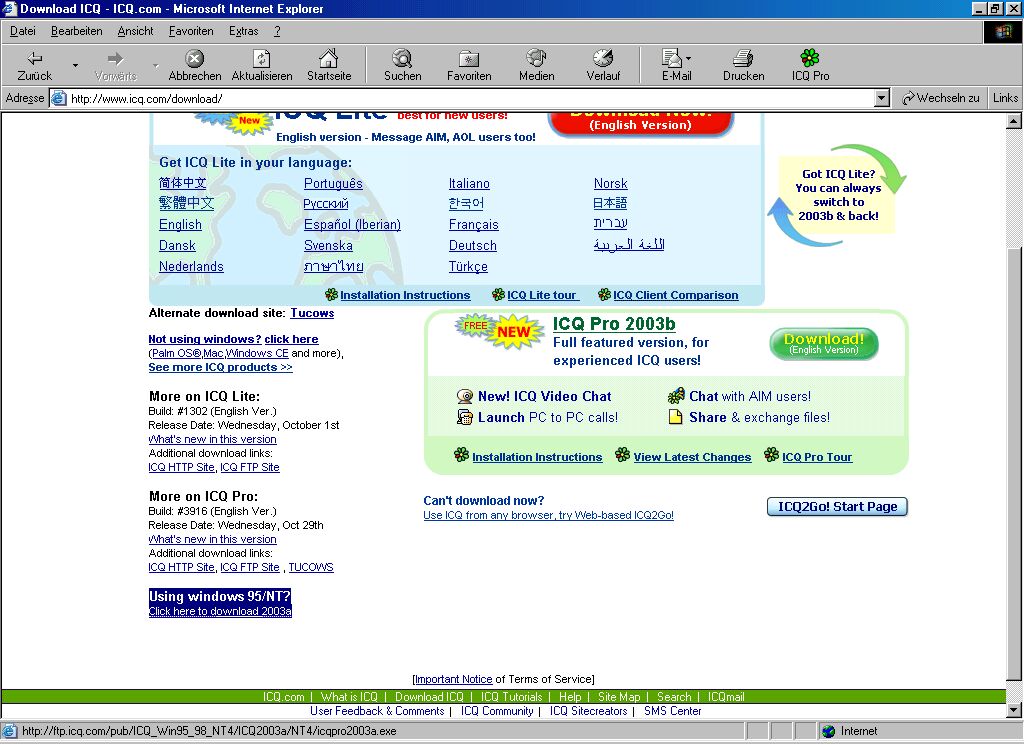The width and height of the screenshot is (1024, 744).
Task: Open the Datei menu
Action: point(23,31)
